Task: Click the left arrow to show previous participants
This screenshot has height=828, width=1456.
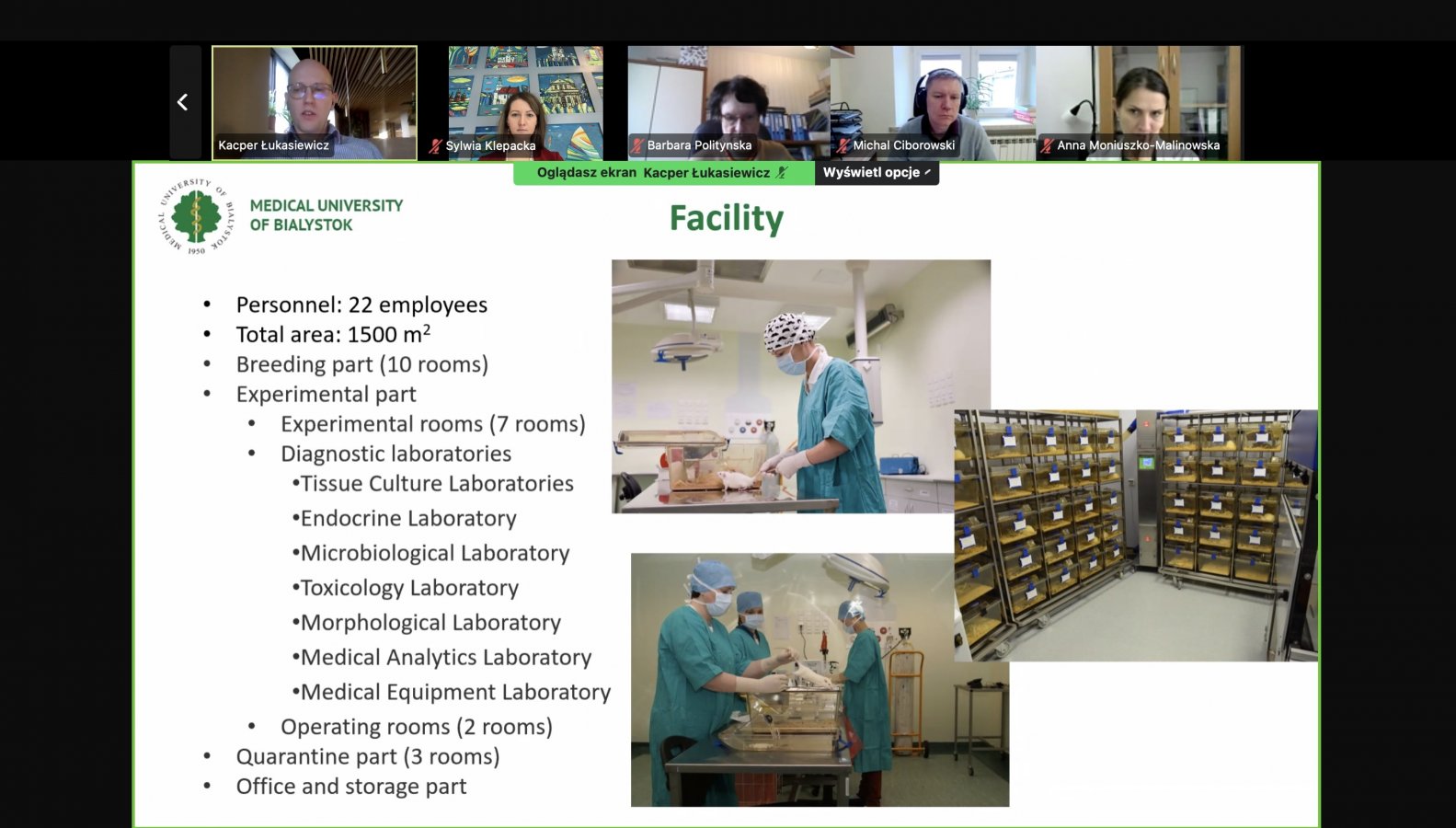Action: click(183, 102)
